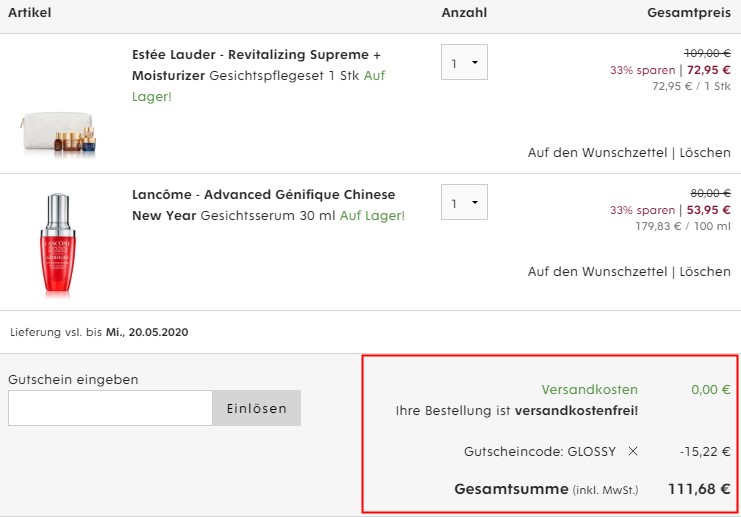Viewport: 741px width, 517px height.
Task: Select the Anzahl column header
Action: [464, 13]
